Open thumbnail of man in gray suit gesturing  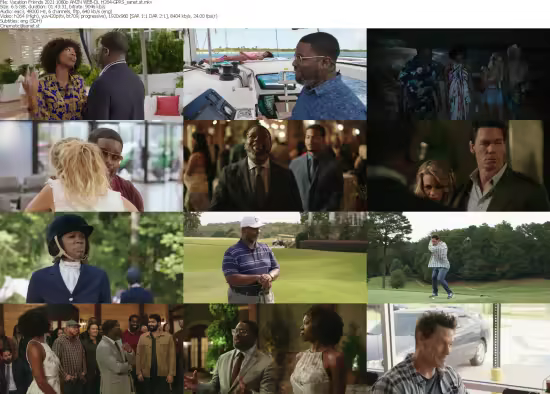coord(275,349)
